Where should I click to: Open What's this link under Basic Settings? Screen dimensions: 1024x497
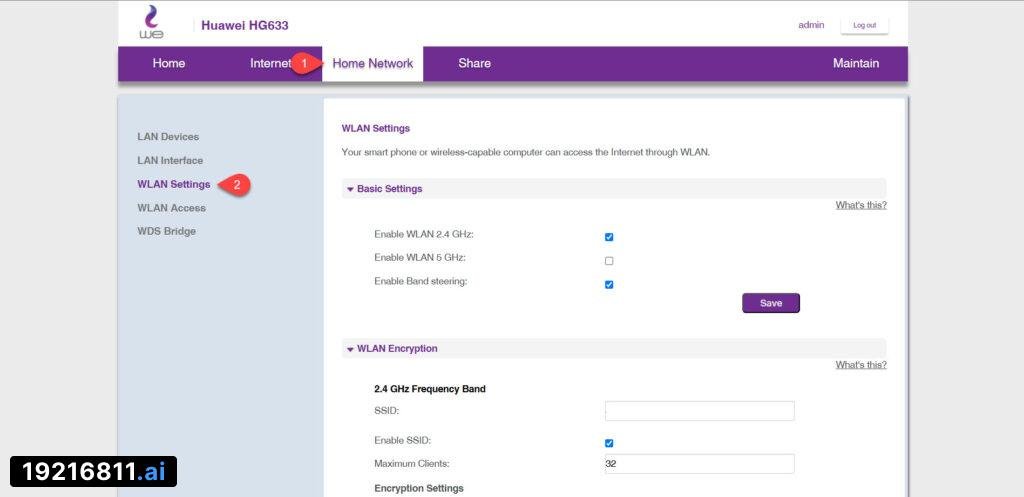(861, 205)
